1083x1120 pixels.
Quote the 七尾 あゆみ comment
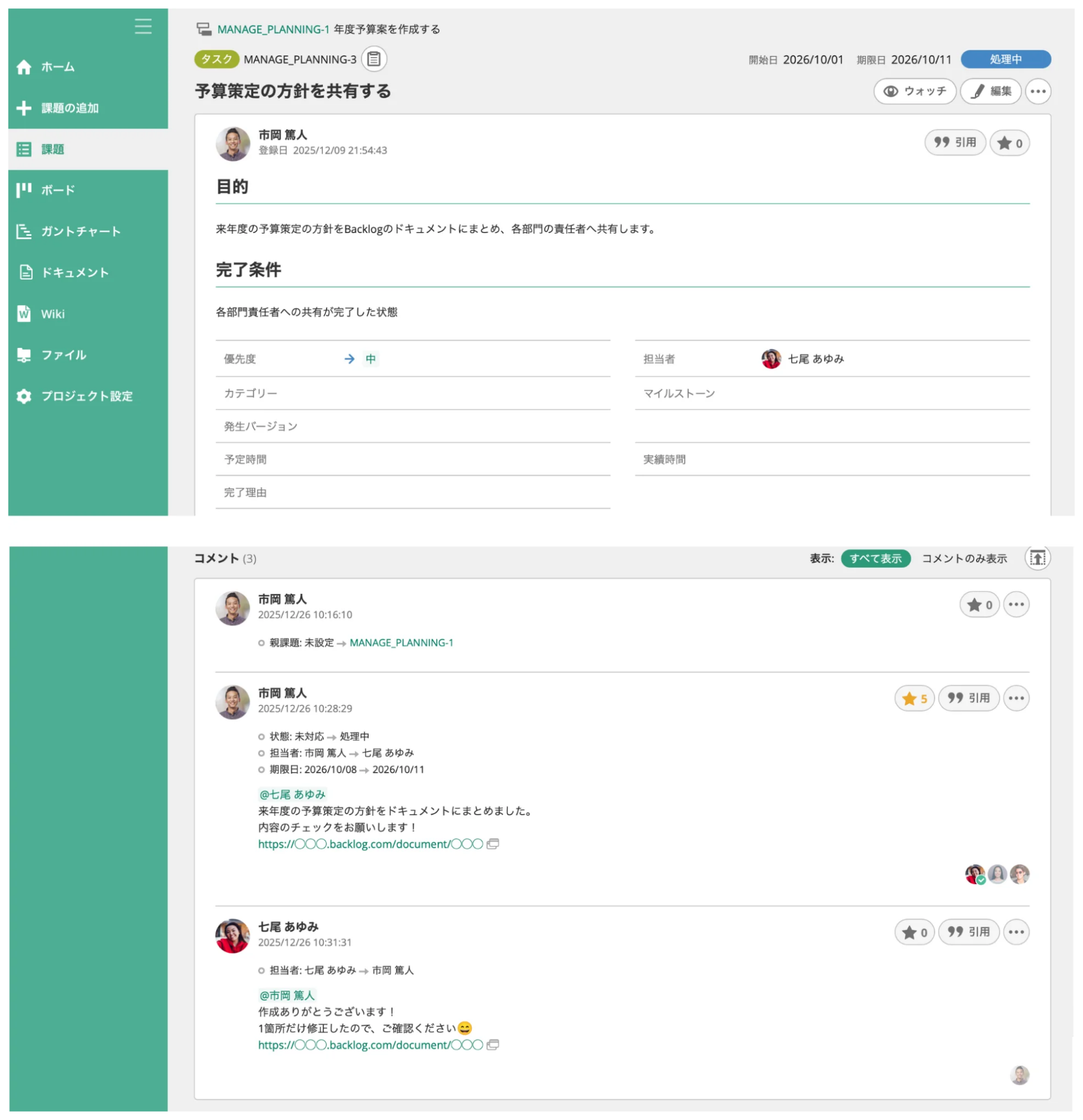coord(968,932)
